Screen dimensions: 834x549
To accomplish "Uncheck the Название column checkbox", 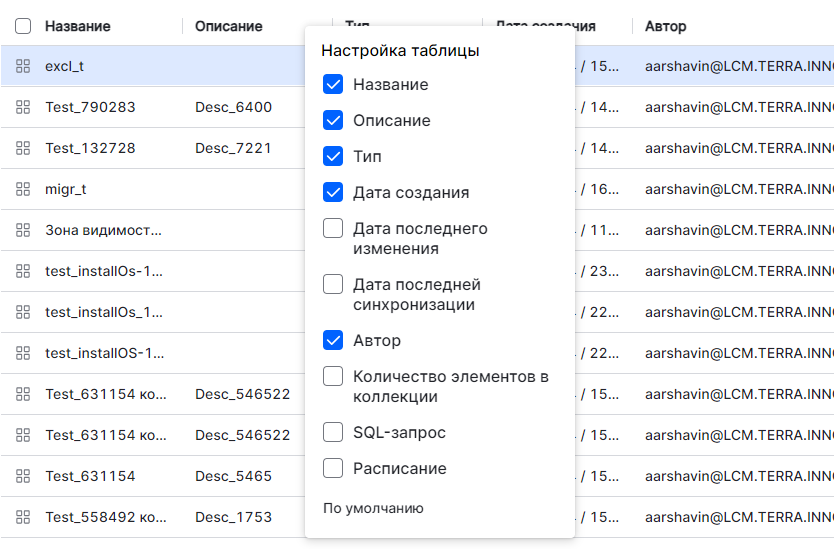I will 333,85.
